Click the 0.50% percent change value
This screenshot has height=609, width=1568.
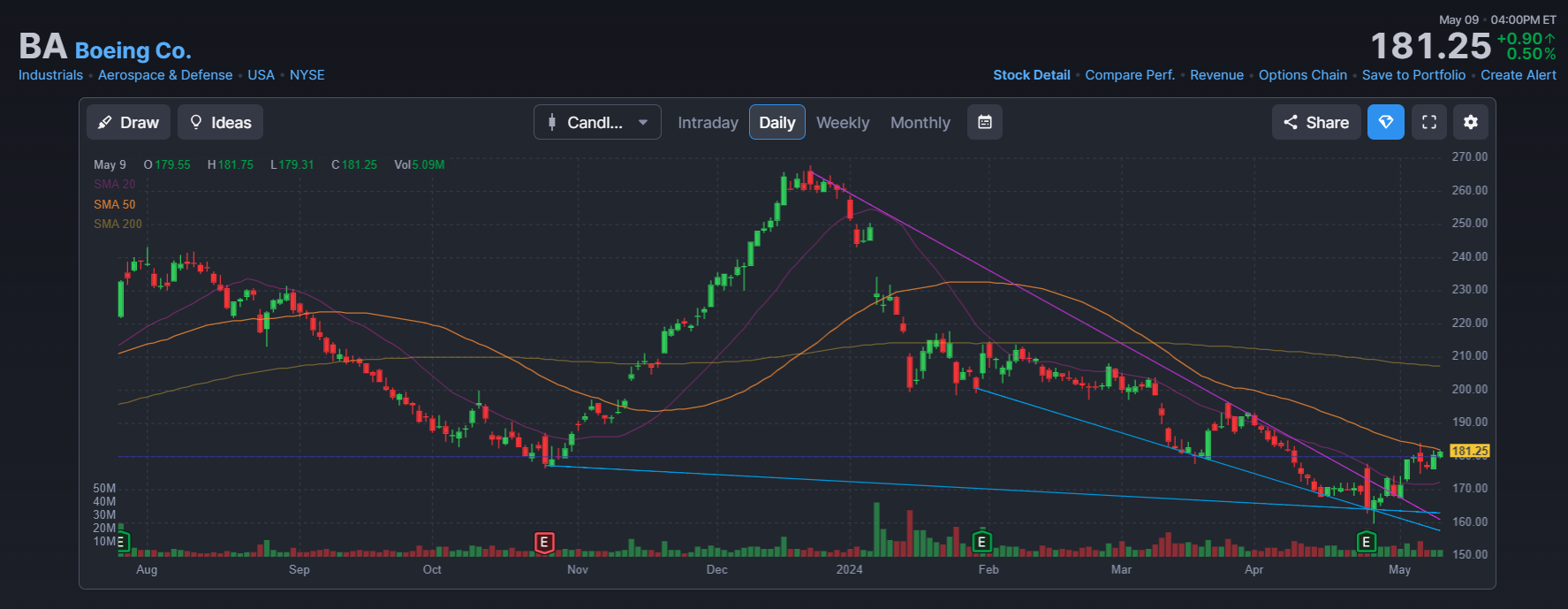coord(1531,54)
